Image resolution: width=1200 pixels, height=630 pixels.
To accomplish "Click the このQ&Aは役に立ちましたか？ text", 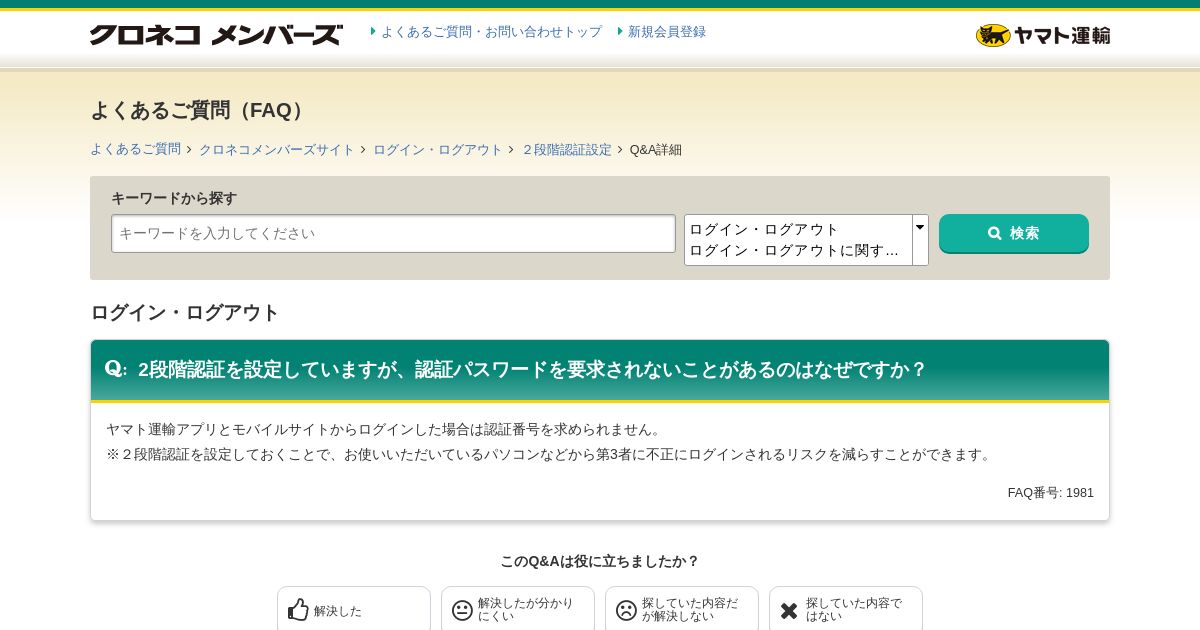I will [x=600, y=561].
